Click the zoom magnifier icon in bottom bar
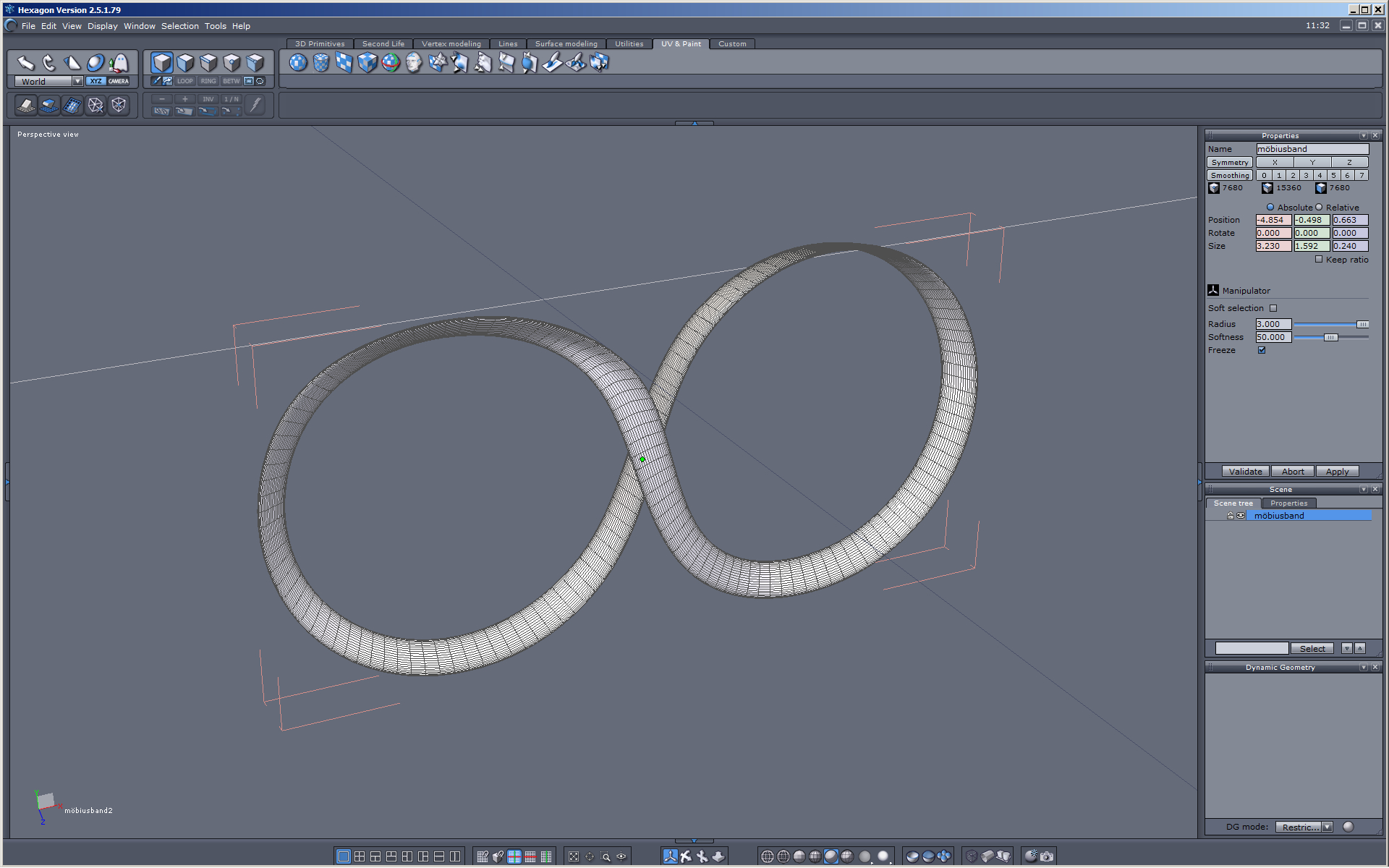This screenshot has width=1389, height=868. click(606, 856)
